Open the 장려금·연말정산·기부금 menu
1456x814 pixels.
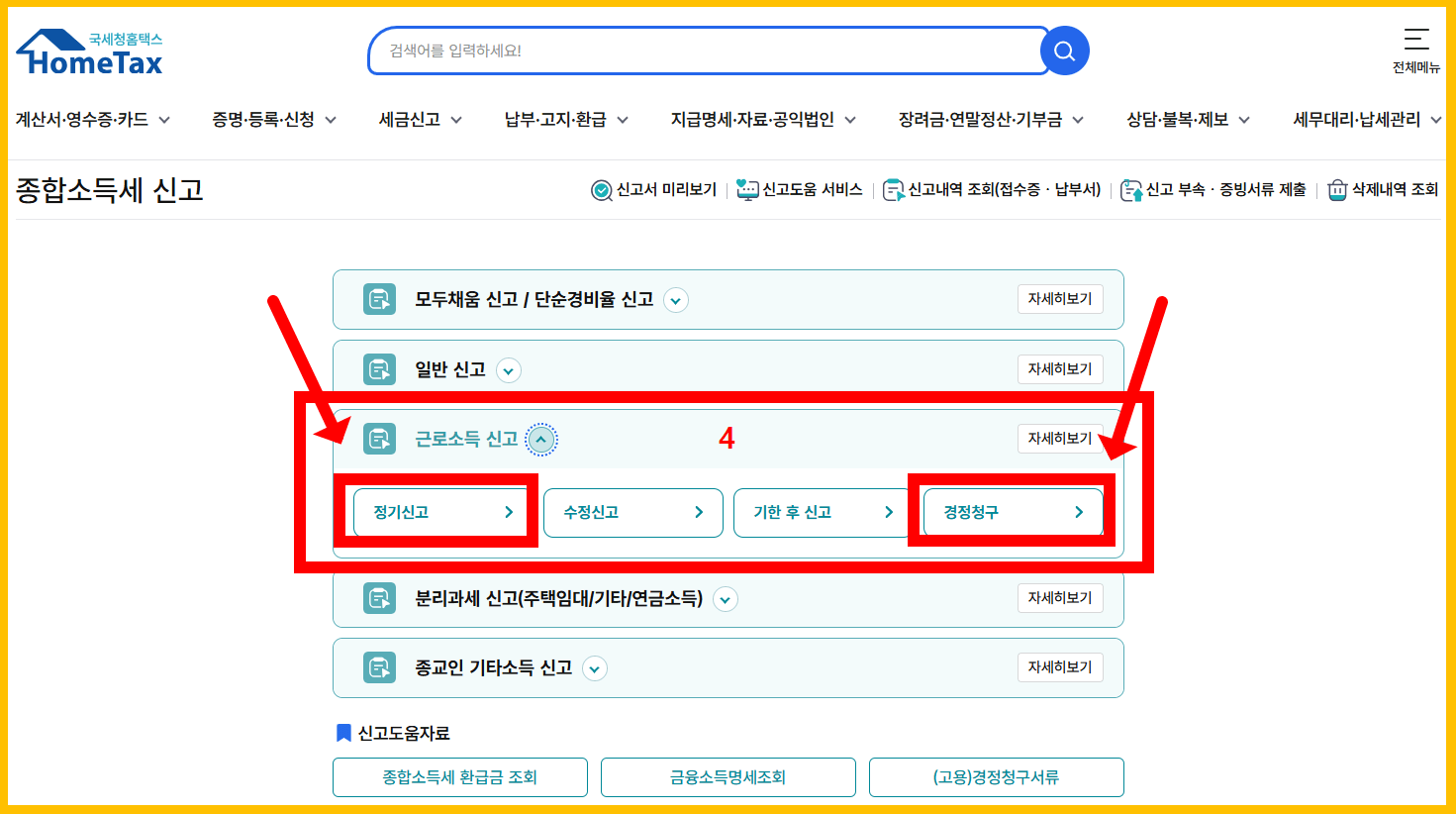point(981,118)
